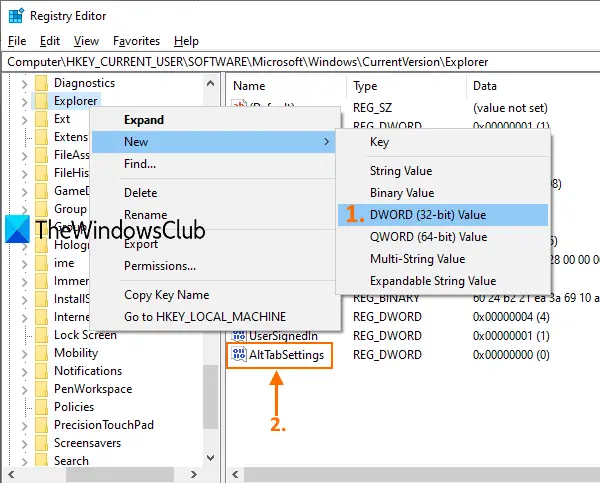
Task: Choose Rename in the context menu
Action: (215, 215)
